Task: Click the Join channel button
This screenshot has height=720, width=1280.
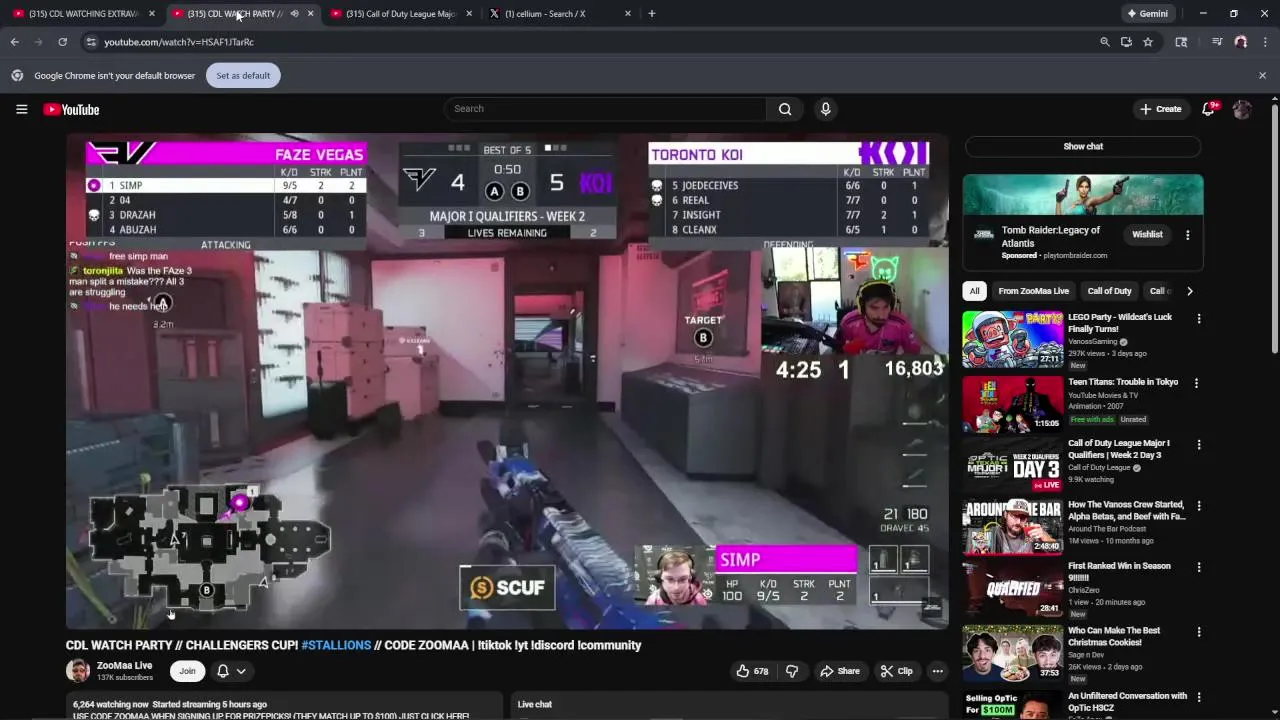Action: click(187, 671)
